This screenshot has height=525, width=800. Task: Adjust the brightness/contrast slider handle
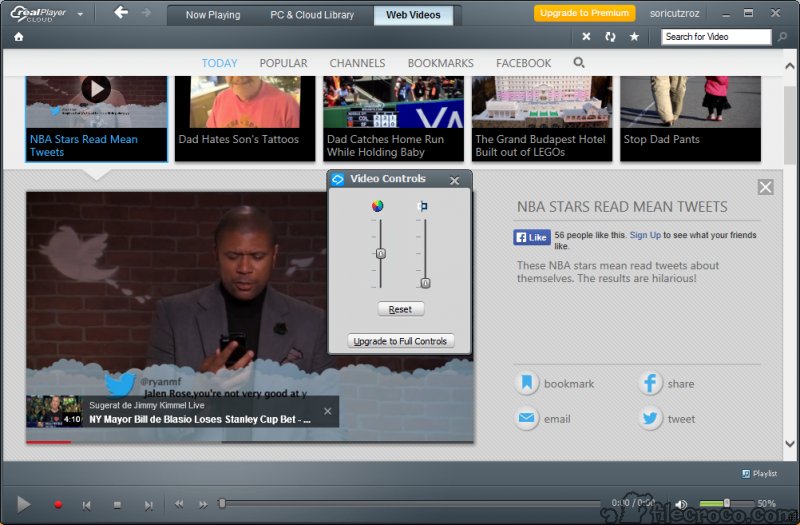425,283
